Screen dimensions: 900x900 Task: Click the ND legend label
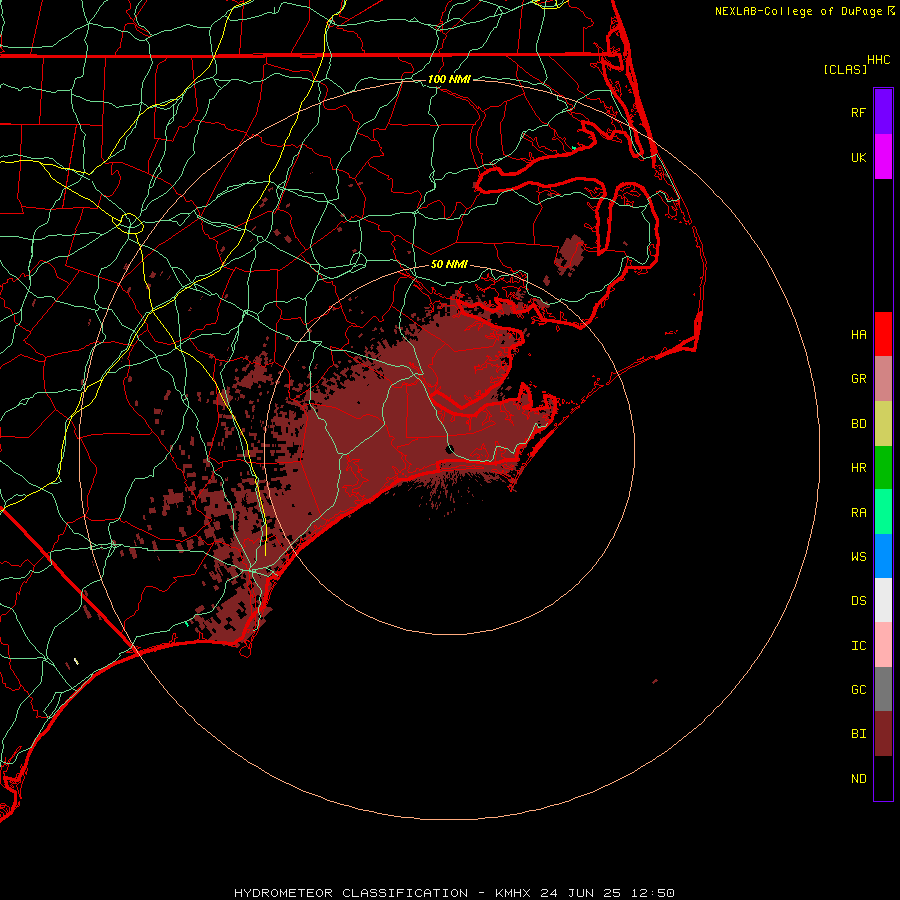pyautogui.click(x=858, y=779)
